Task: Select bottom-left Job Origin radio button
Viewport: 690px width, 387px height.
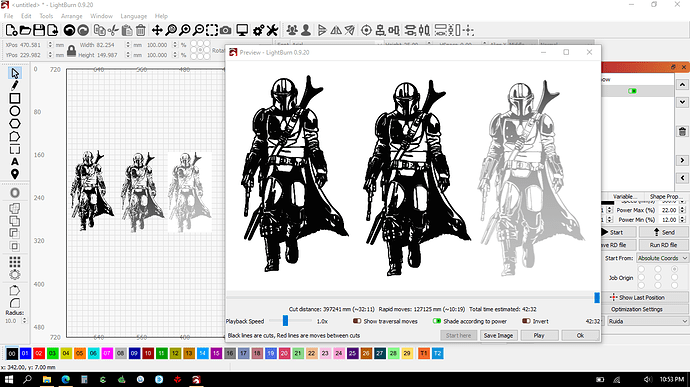Action: coord(641,286)
